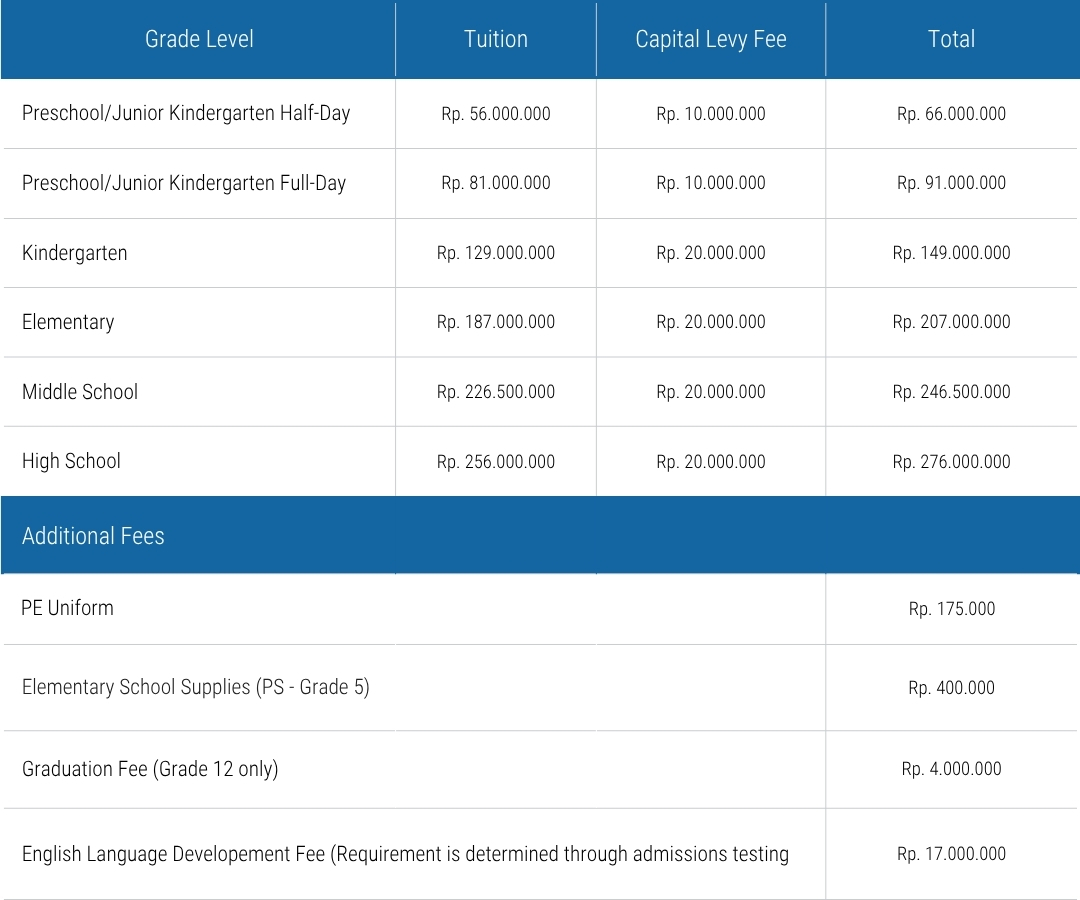The width and height of the screenshot is (1080, 900).
Task: Click the English Language Development Fee label
Action: (x=405, y=854)
